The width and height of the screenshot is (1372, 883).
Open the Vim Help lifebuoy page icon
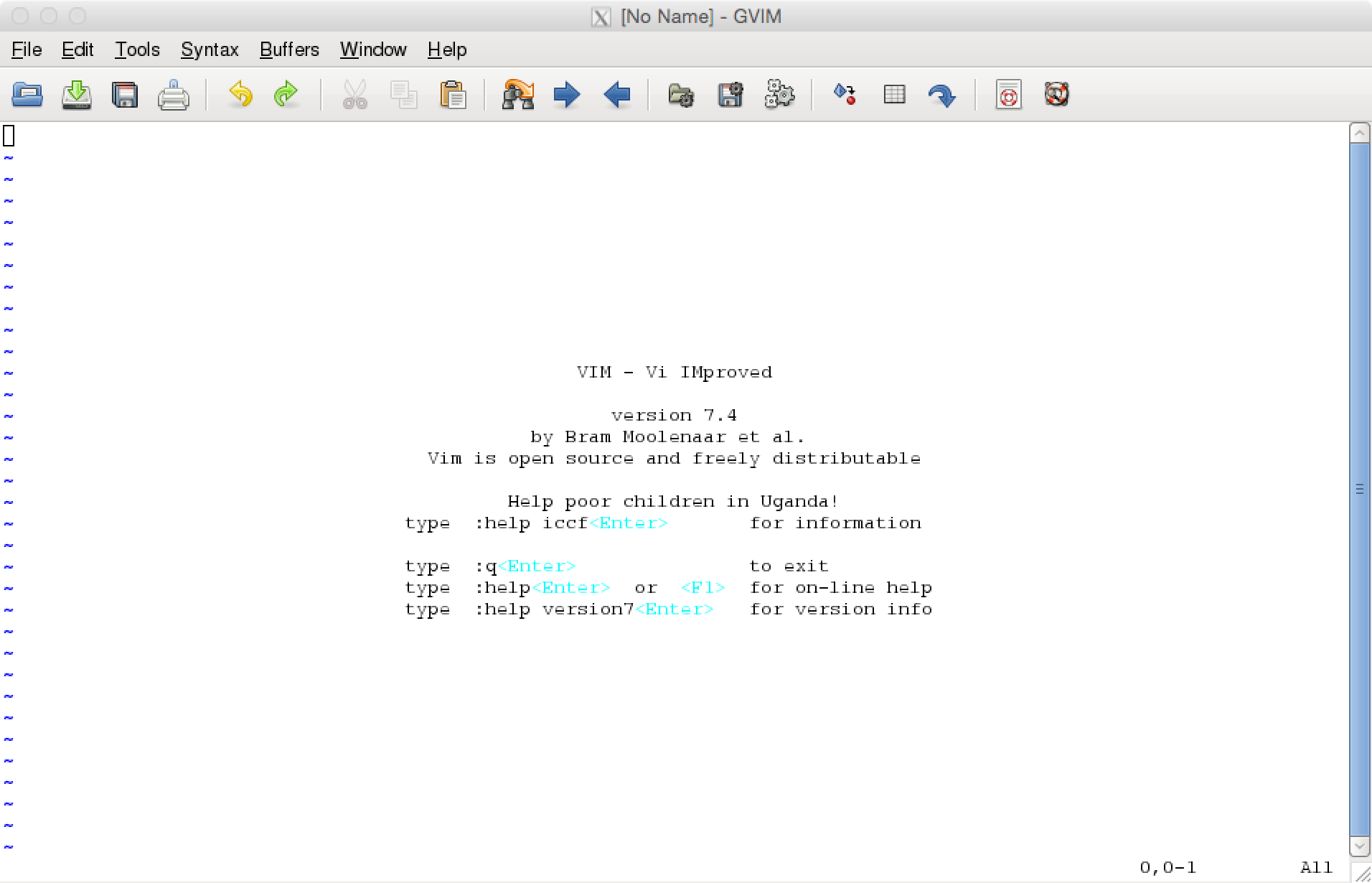click(x=1008, y=95)
